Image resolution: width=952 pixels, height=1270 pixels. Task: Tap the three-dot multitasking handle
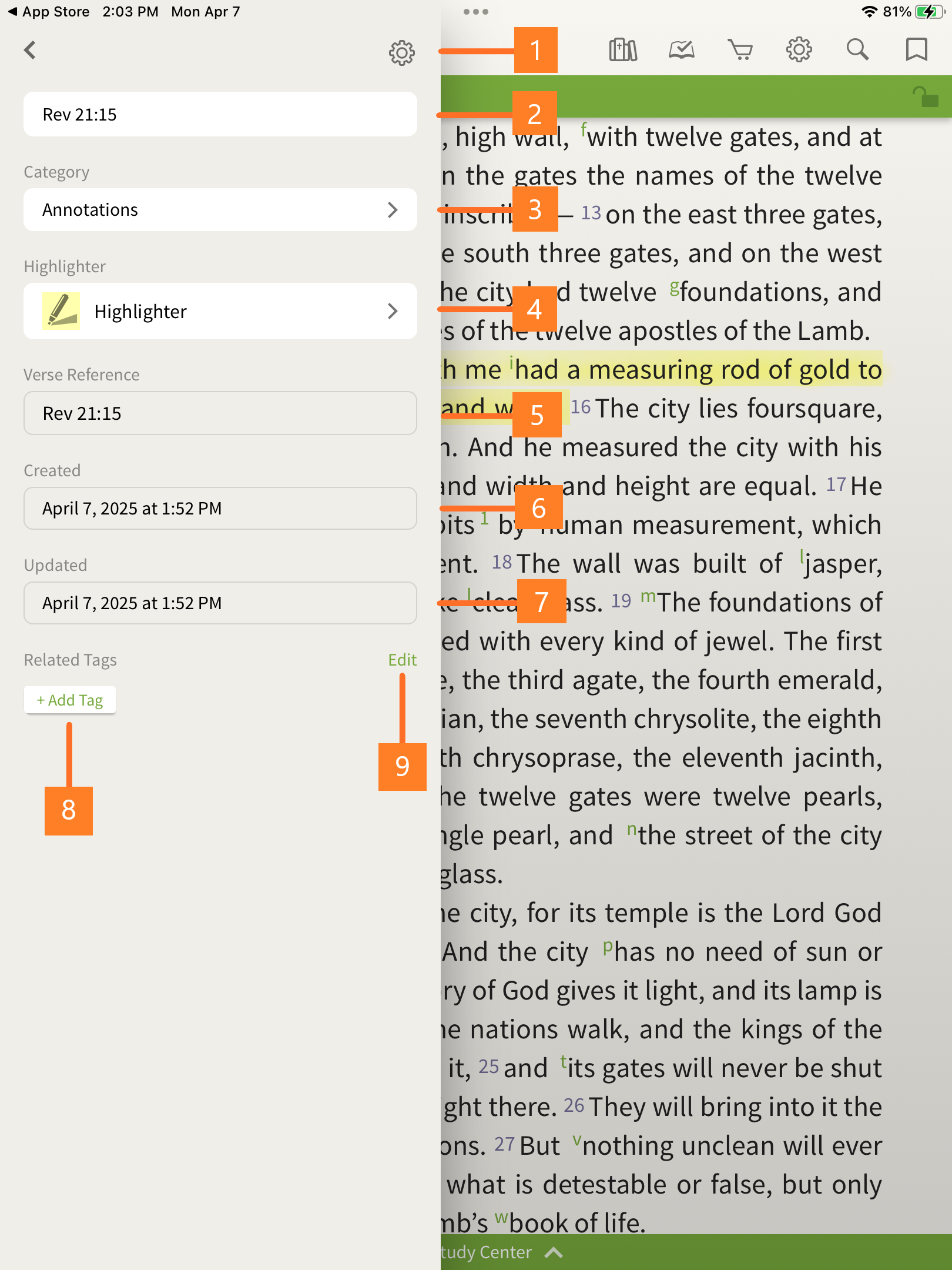click(476, 12)
